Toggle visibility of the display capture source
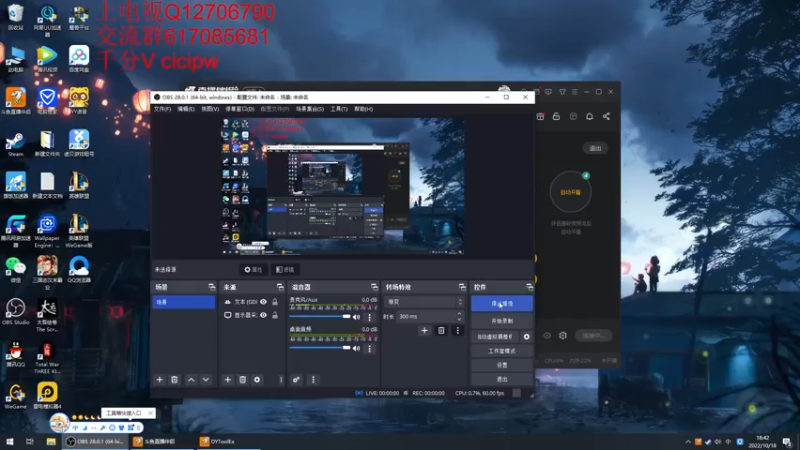 click(x=263, y=315)
